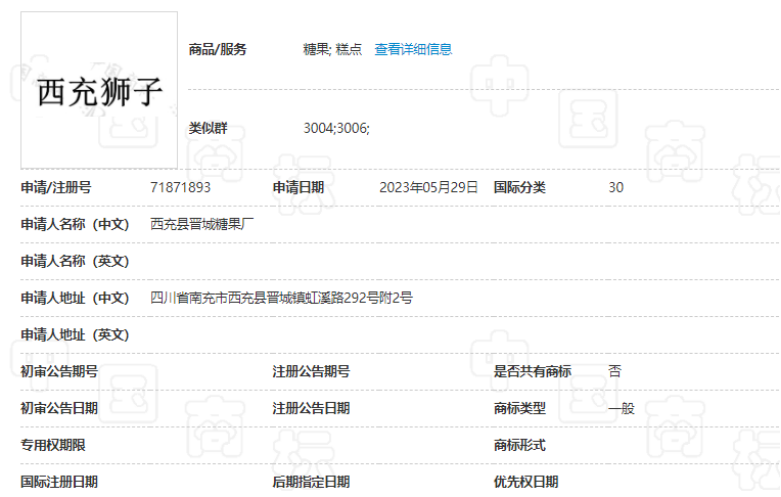Click the 初审公告期号 label
781x497 pixels.
[x=59, y=371]
